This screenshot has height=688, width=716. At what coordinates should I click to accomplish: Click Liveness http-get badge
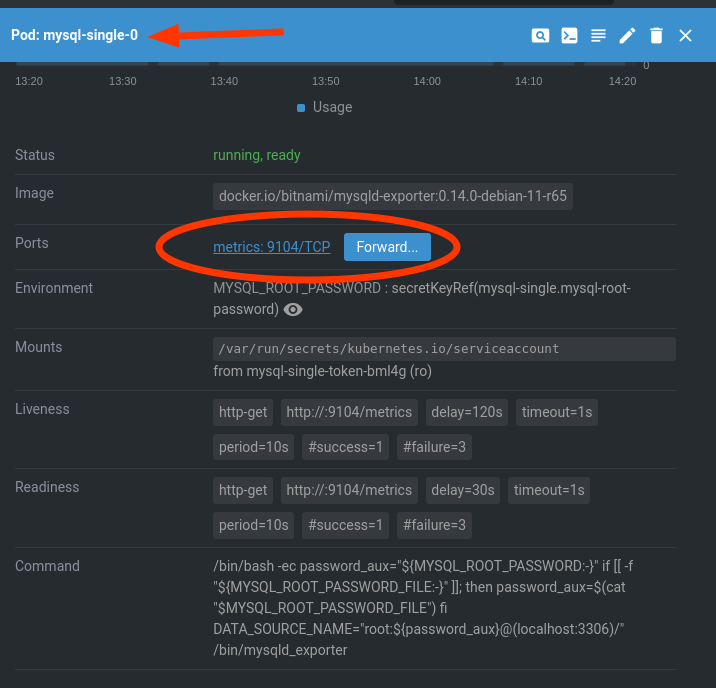(243, 412)
